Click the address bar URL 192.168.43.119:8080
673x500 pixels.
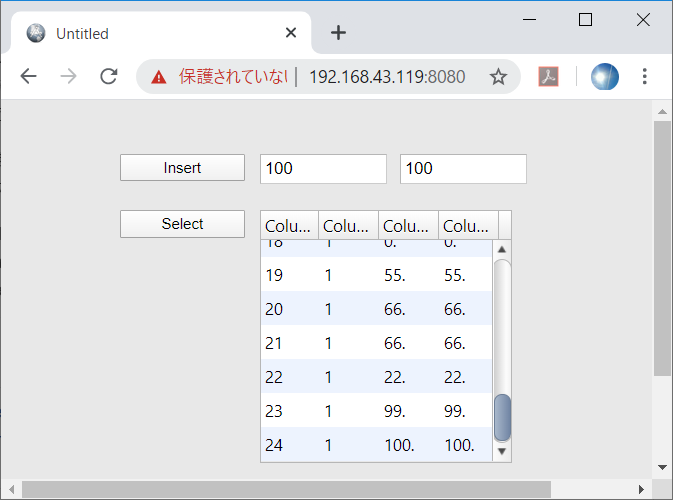(387, 77)
